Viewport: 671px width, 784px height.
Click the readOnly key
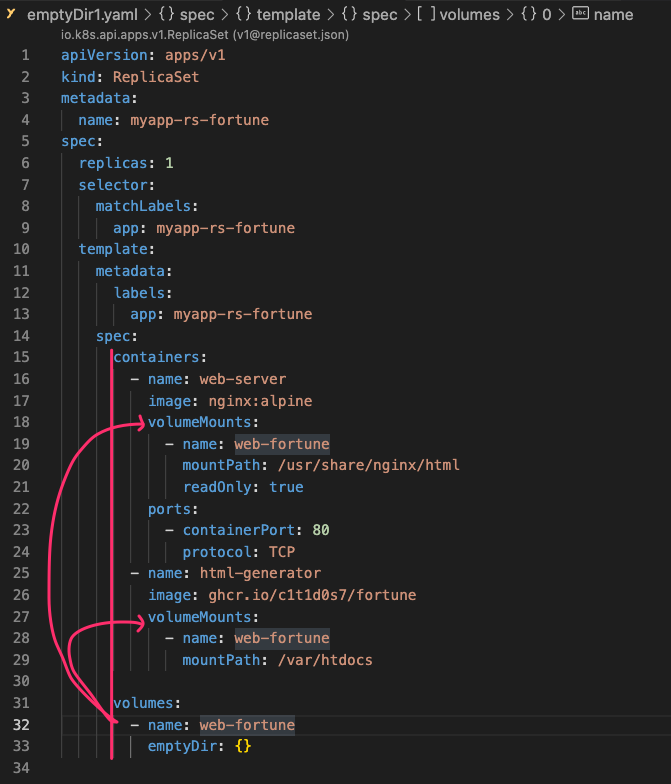coord(217,487)
